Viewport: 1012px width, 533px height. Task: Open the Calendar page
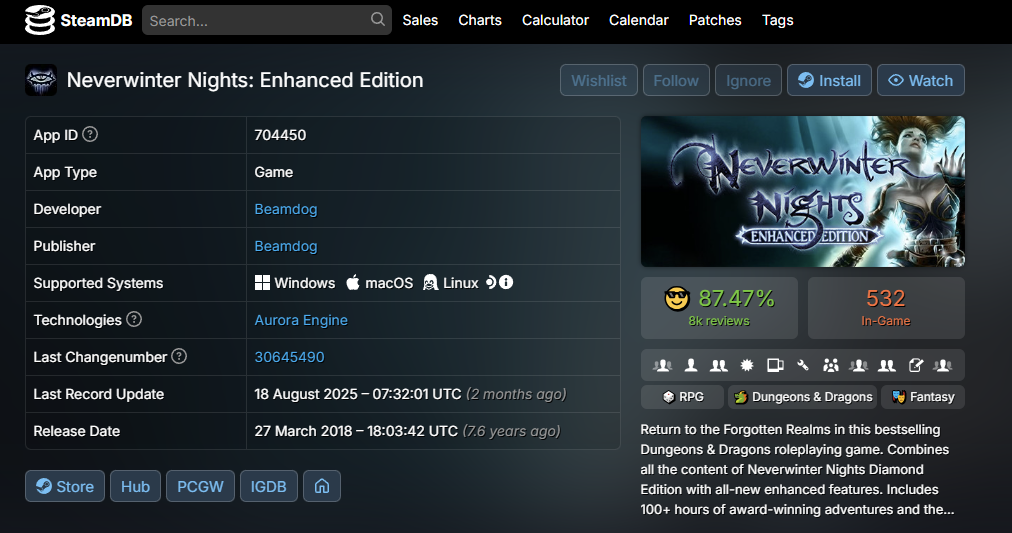(638, 20)
